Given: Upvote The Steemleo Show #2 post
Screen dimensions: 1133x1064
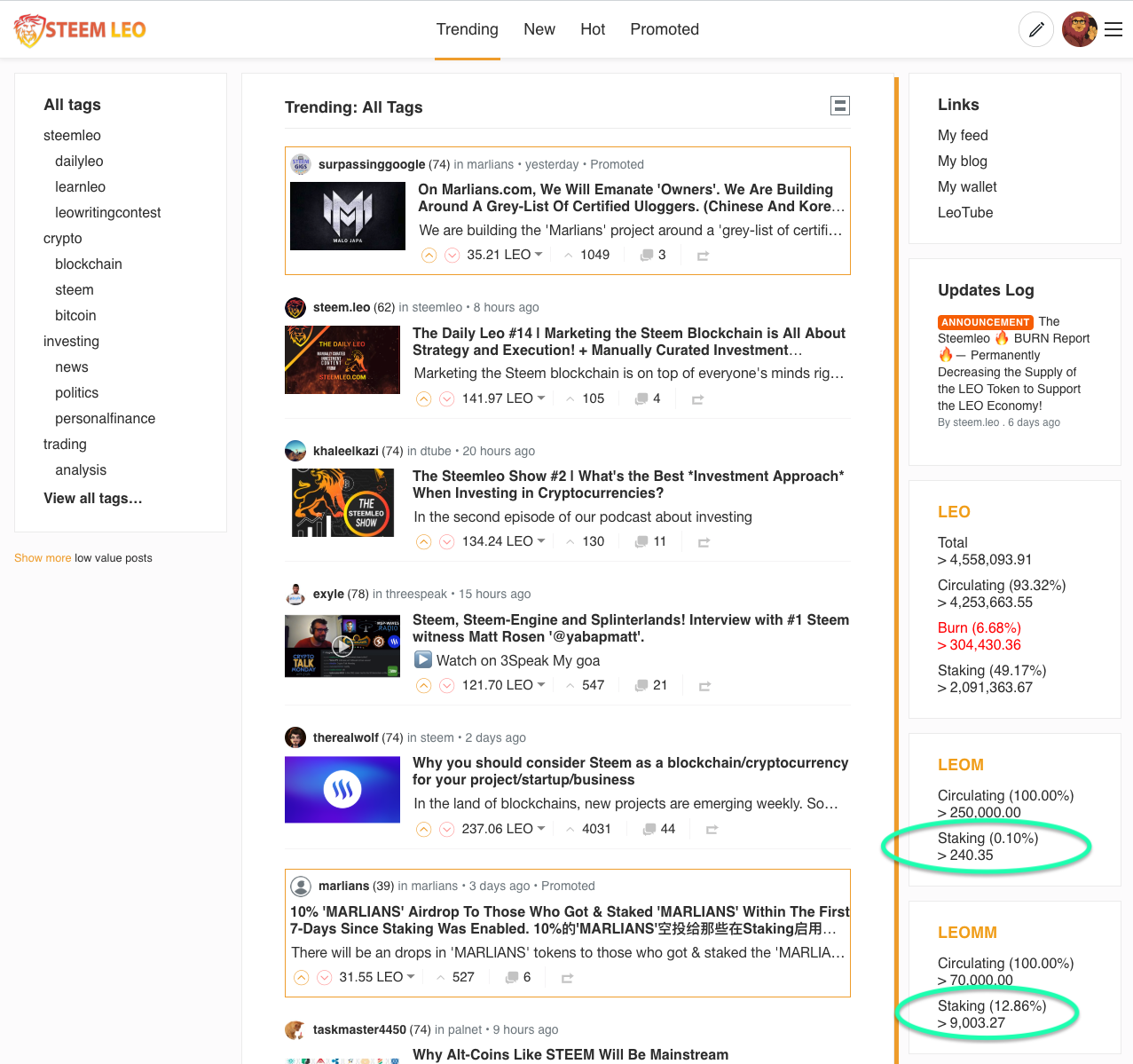Looking at the screenshot, I should pyautogui.click(x=423, y=542).
